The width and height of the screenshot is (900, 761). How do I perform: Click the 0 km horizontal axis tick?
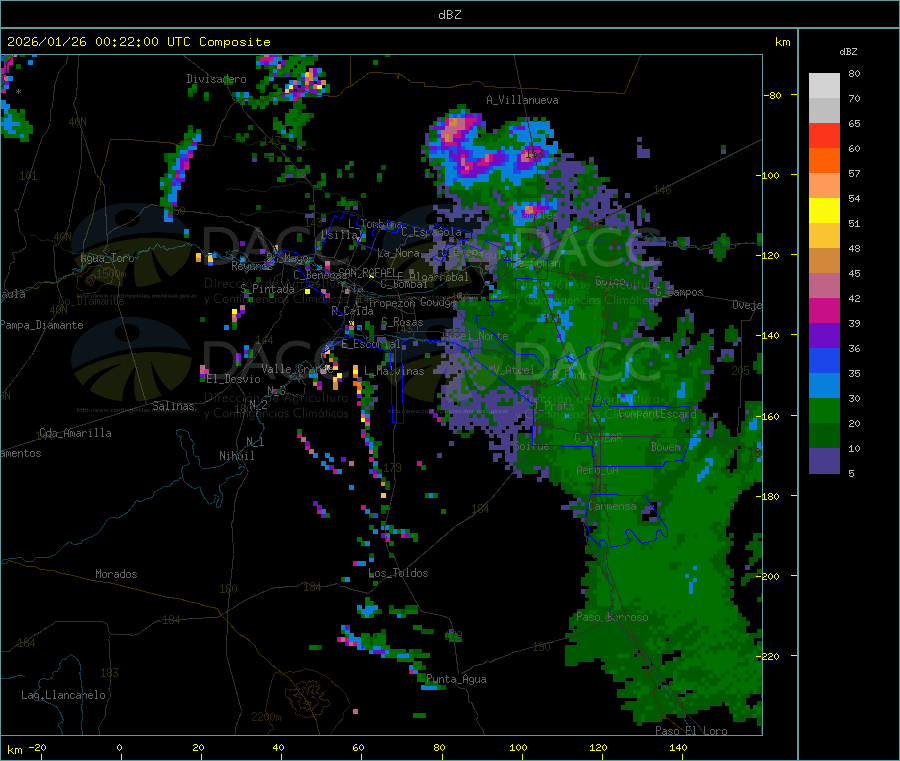click(119, 748)
